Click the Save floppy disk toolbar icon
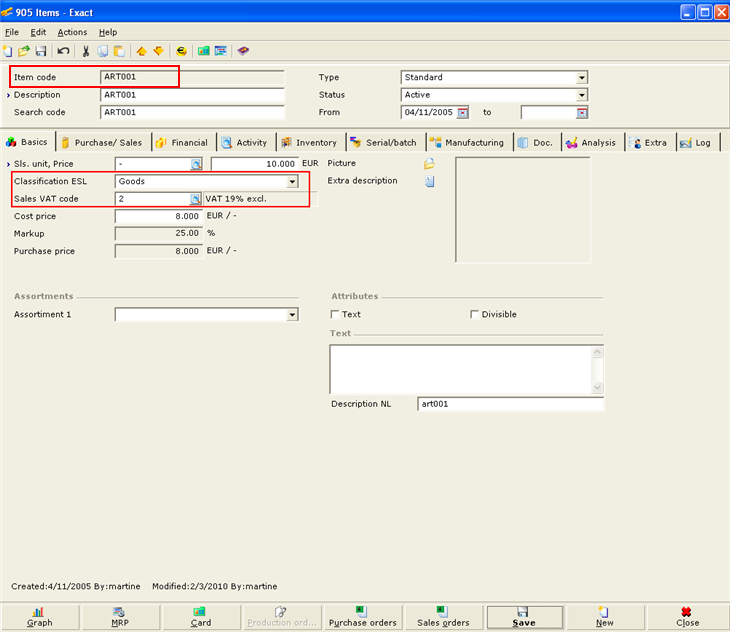 pos(41,51)
